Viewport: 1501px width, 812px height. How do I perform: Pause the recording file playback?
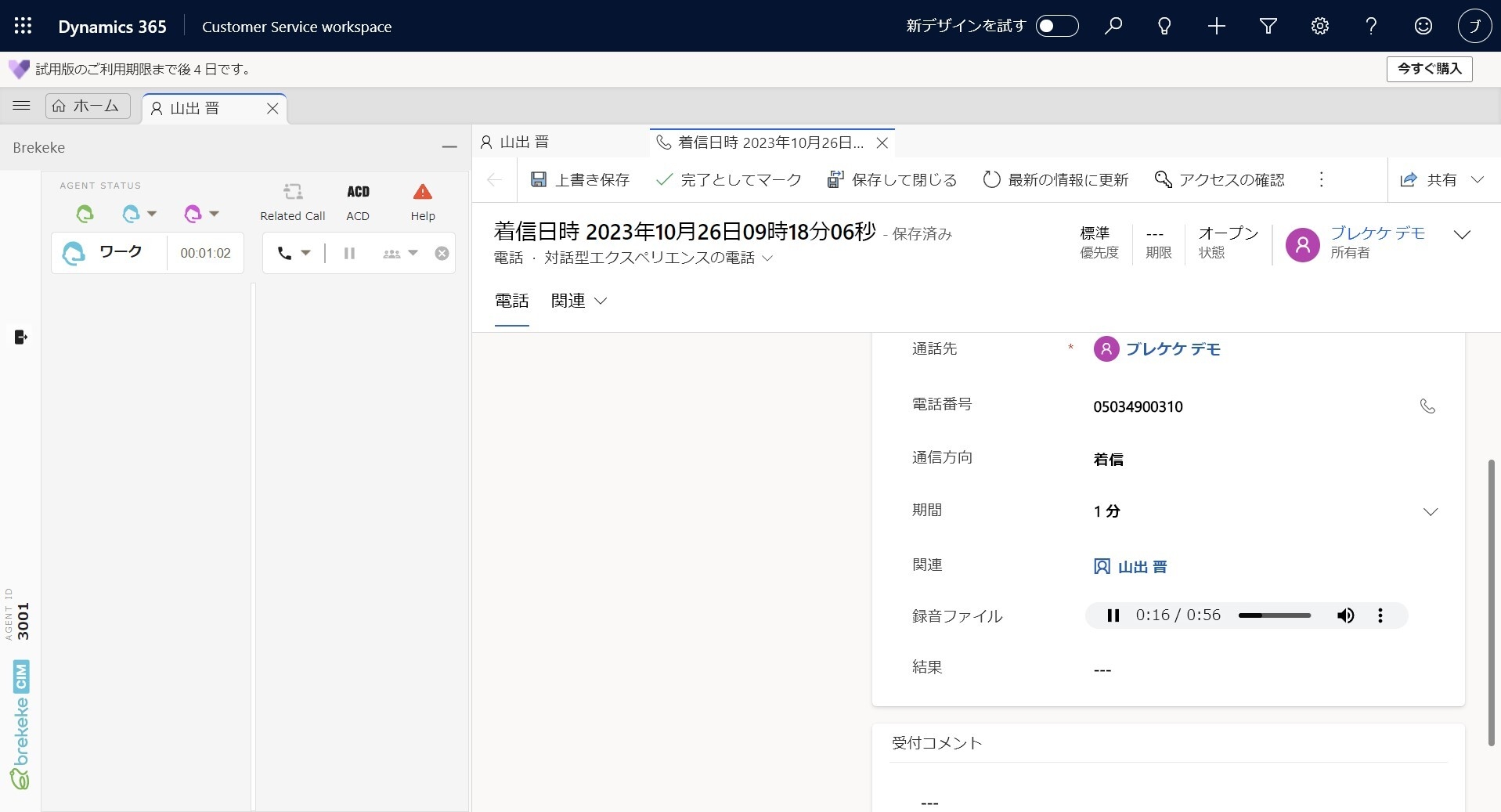coord(1113,615)
